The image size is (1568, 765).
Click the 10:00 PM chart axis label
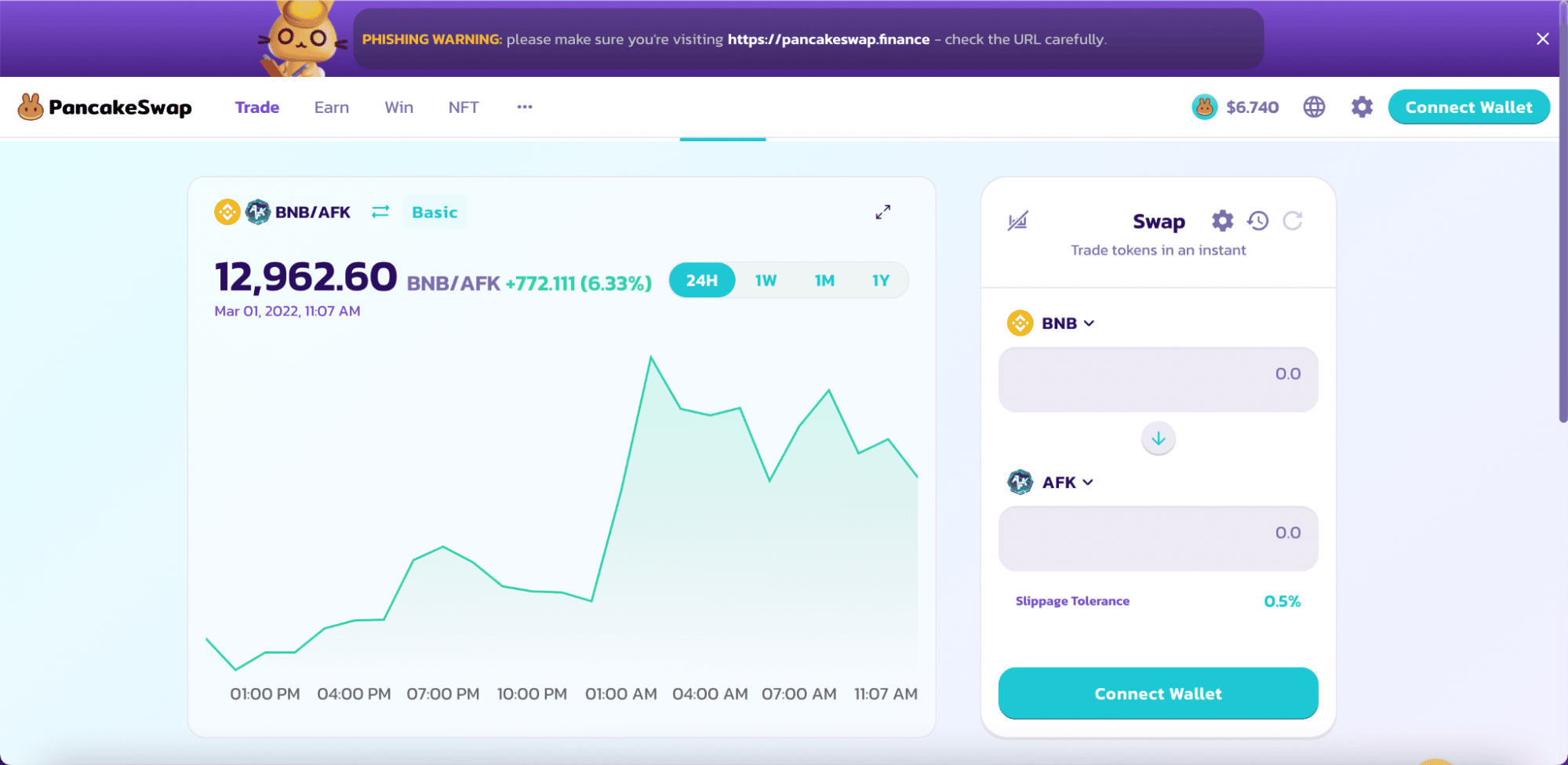coord(532,694)
